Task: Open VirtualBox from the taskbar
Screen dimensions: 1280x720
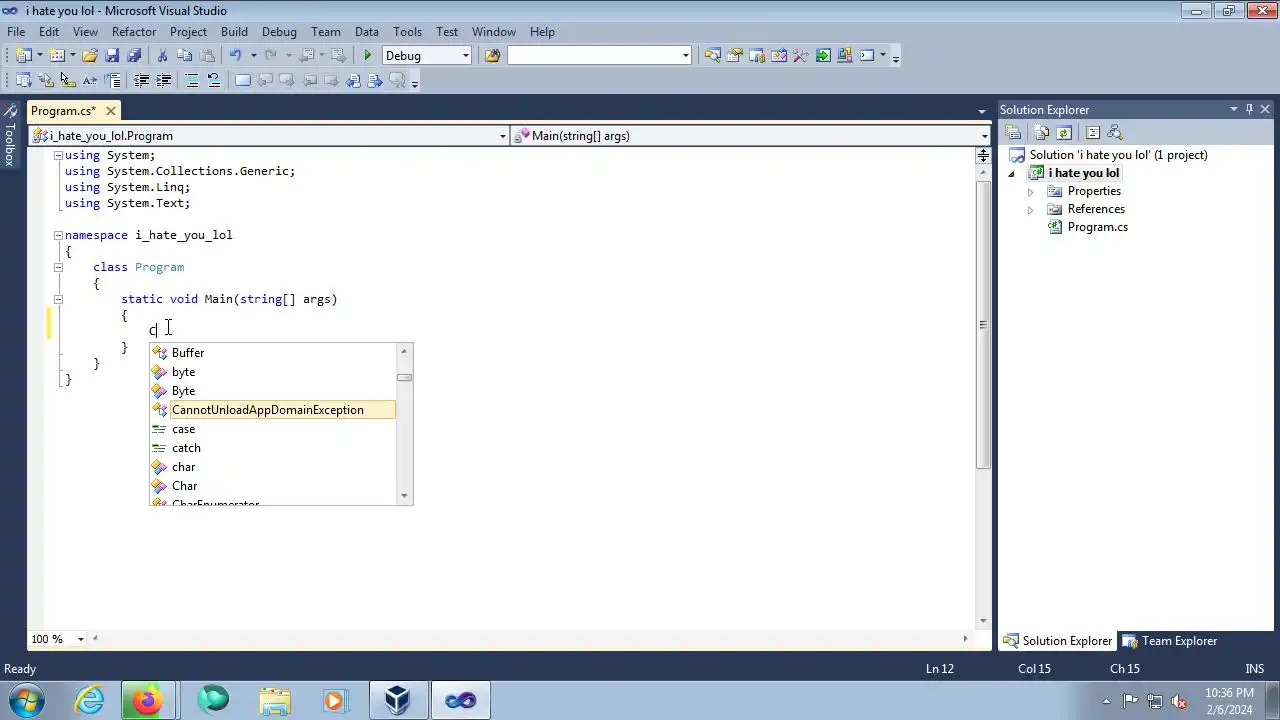Action: [x=398, y=700]
